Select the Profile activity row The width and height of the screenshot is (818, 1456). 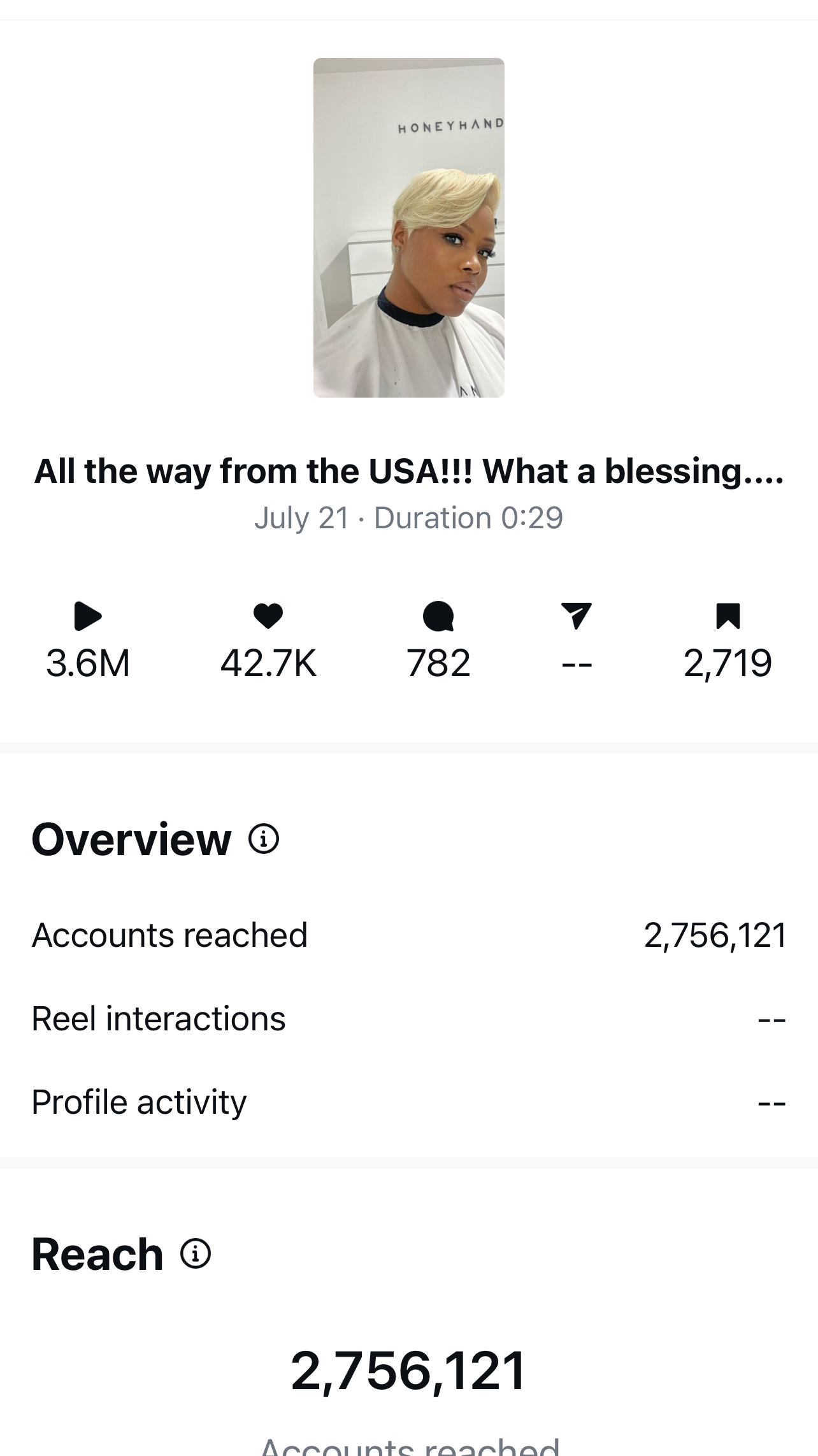point(409,1102)
